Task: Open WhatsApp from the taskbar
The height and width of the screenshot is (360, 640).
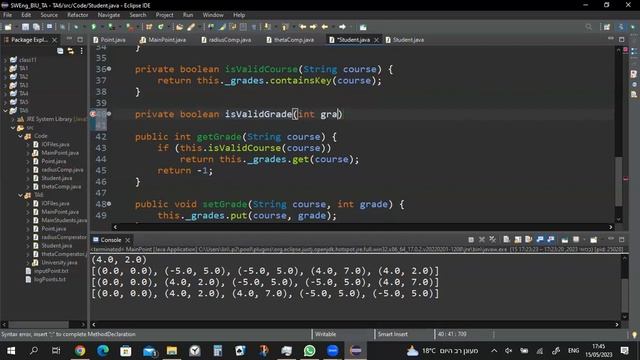Action: (309, 351)
